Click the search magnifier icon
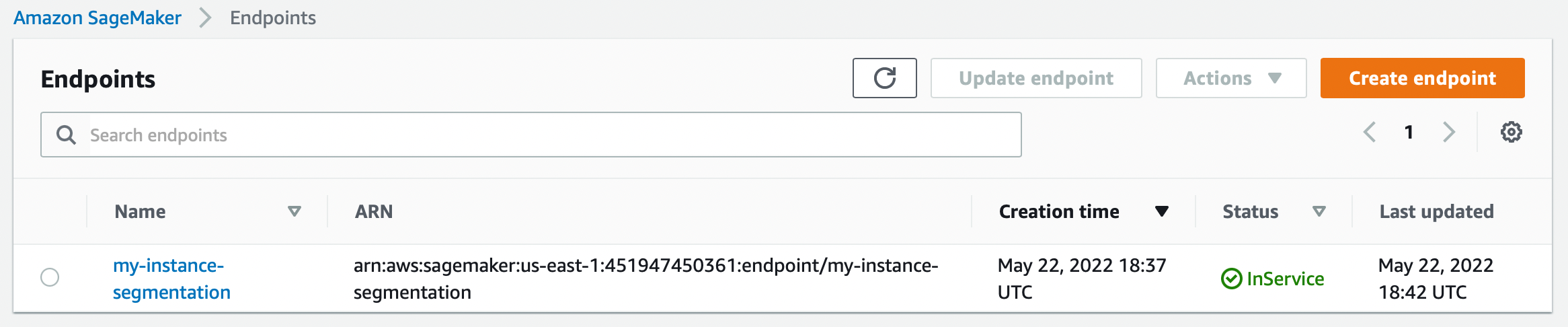 66,135
